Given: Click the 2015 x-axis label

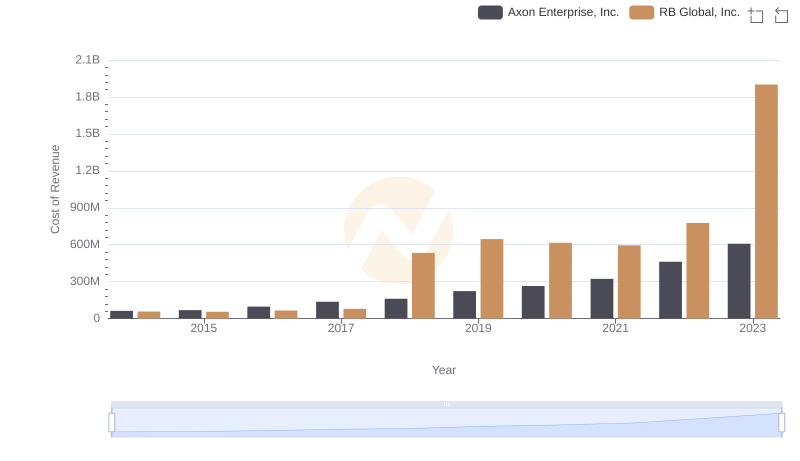Looking at the screenshot, I should tap(204, 328).
